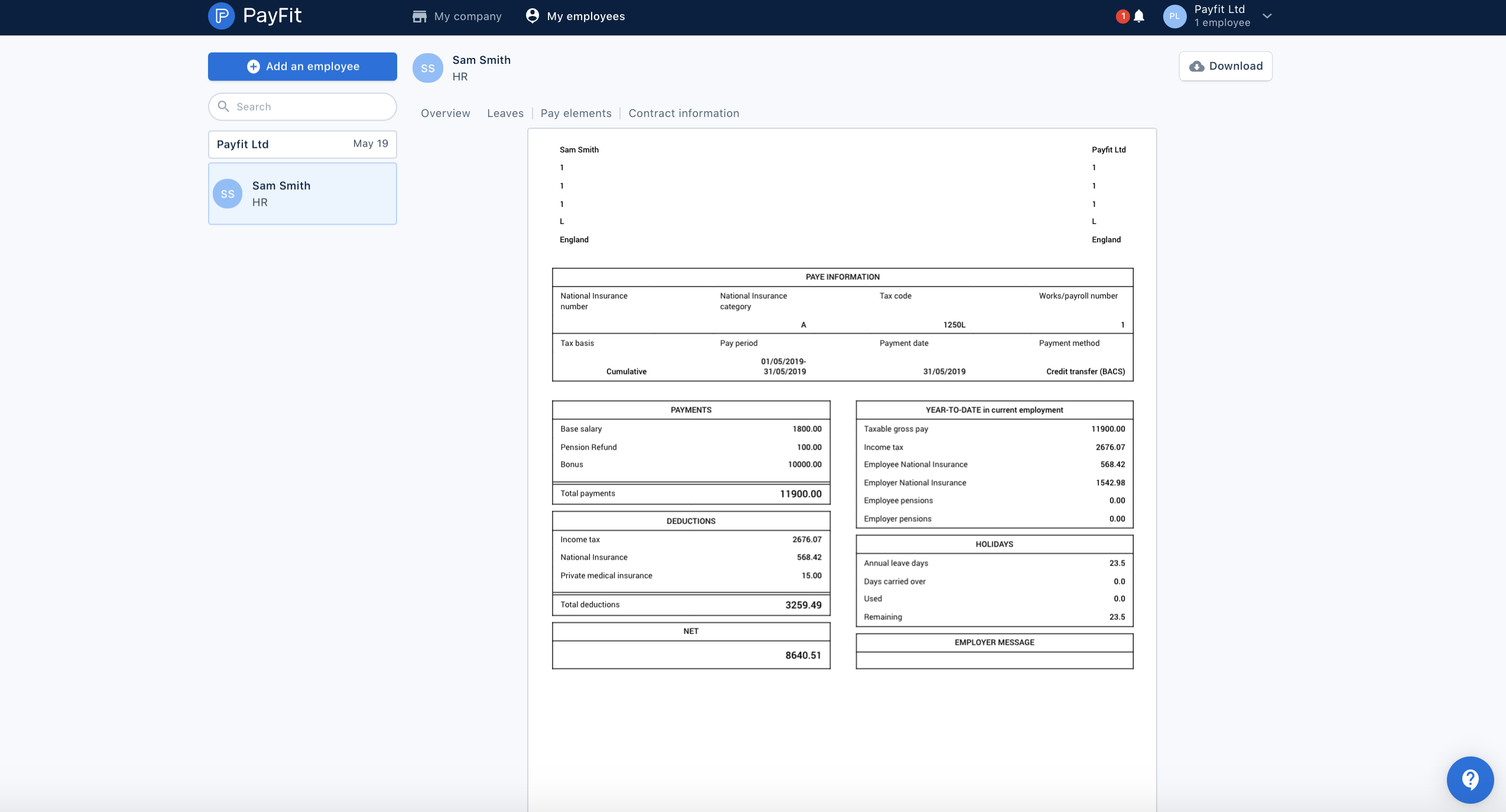Click the PL account avatar

pyautogui.click(x=1174, y=17)
